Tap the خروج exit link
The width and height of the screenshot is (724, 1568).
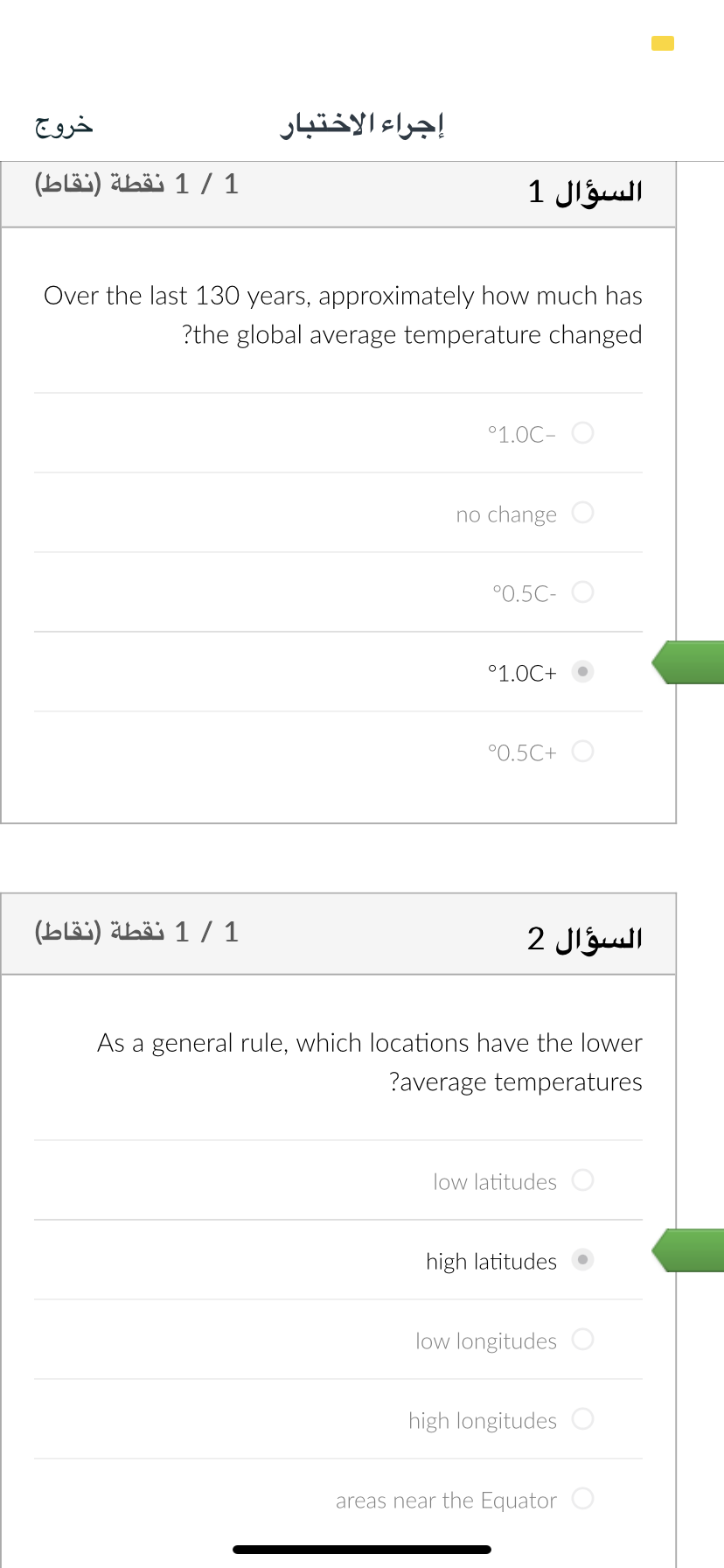pos(64,125)
